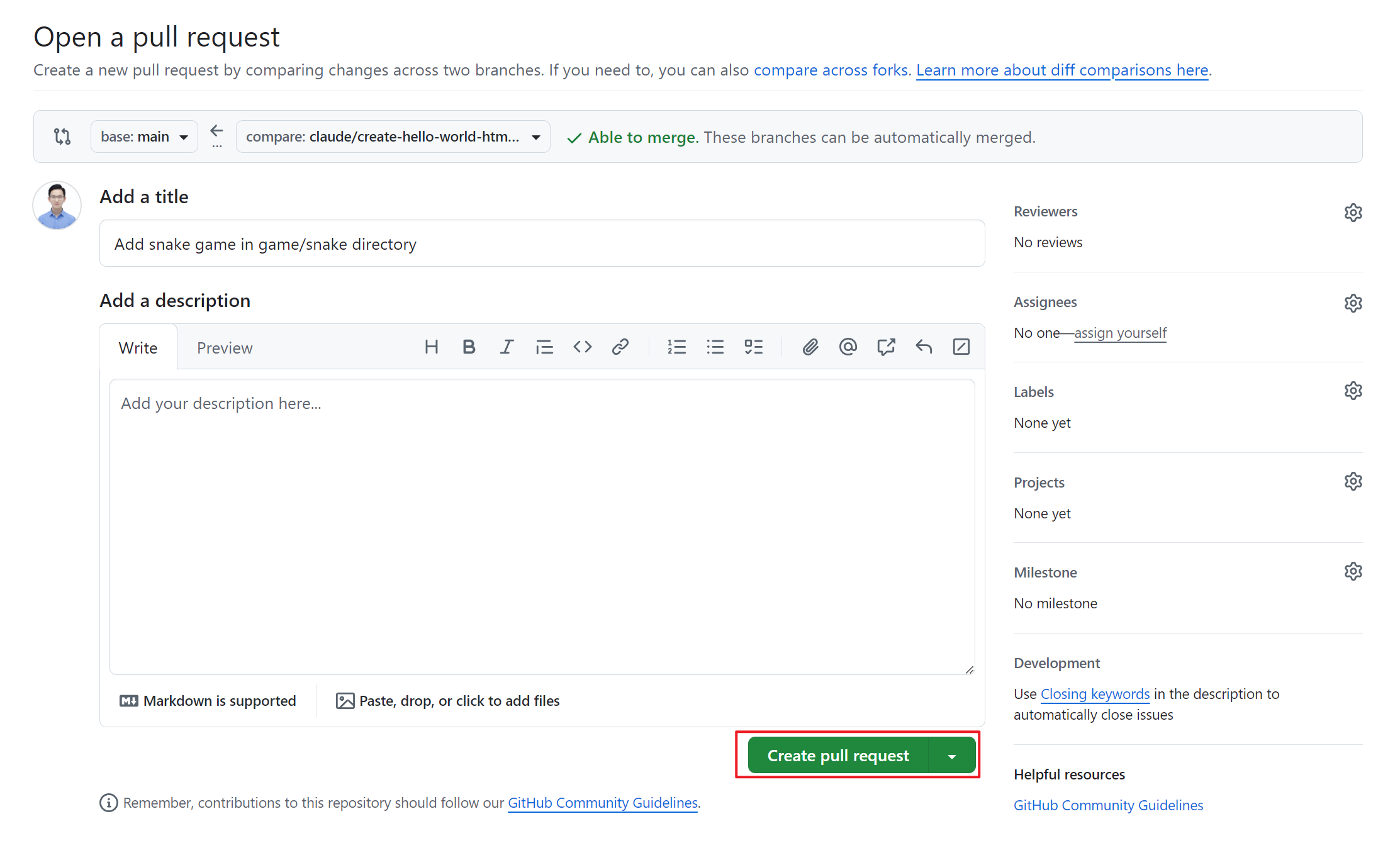Toggle bold text formatting icon
Viewport: 1400px width, 865px height.
click(469, 347)
